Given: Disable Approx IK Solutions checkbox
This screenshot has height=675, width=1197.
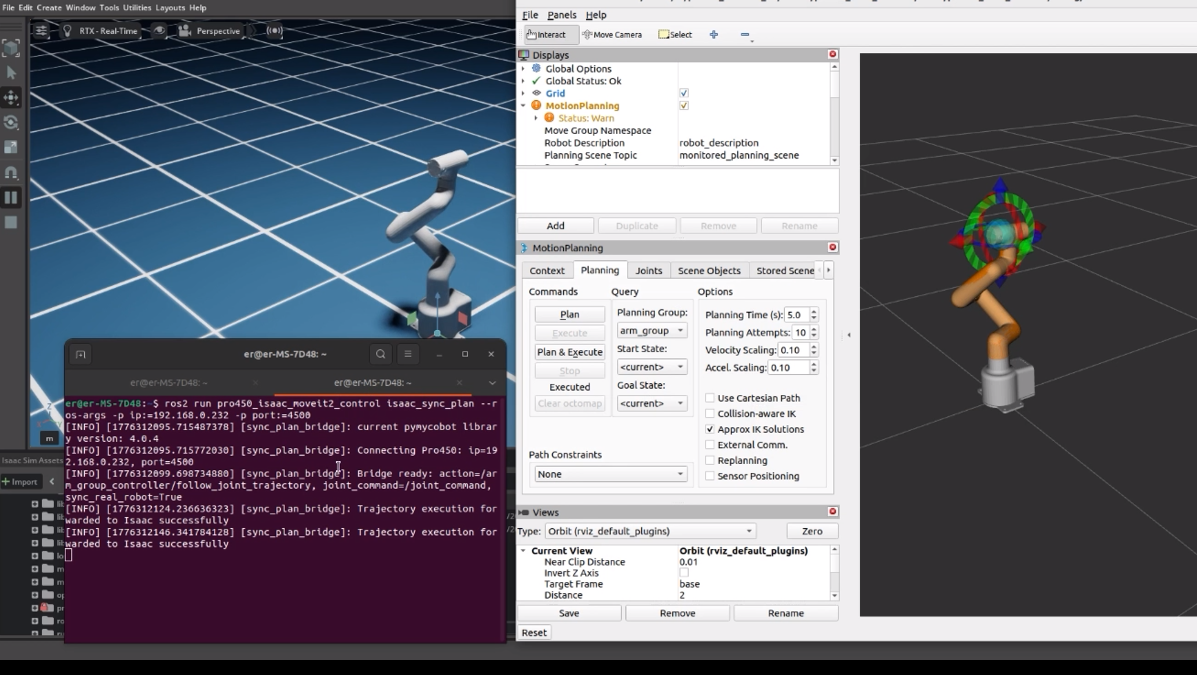Looking at the screenshot, I should 710,429.
